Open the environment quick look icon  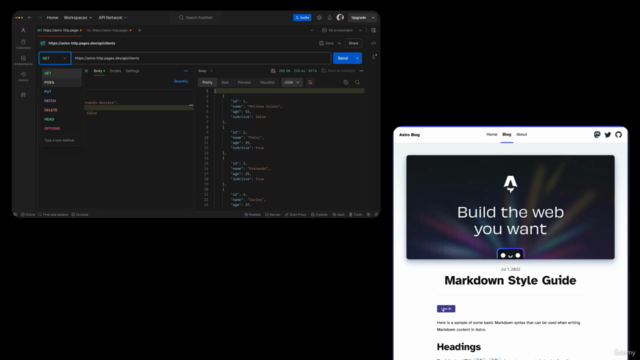(x=373, y=30)
